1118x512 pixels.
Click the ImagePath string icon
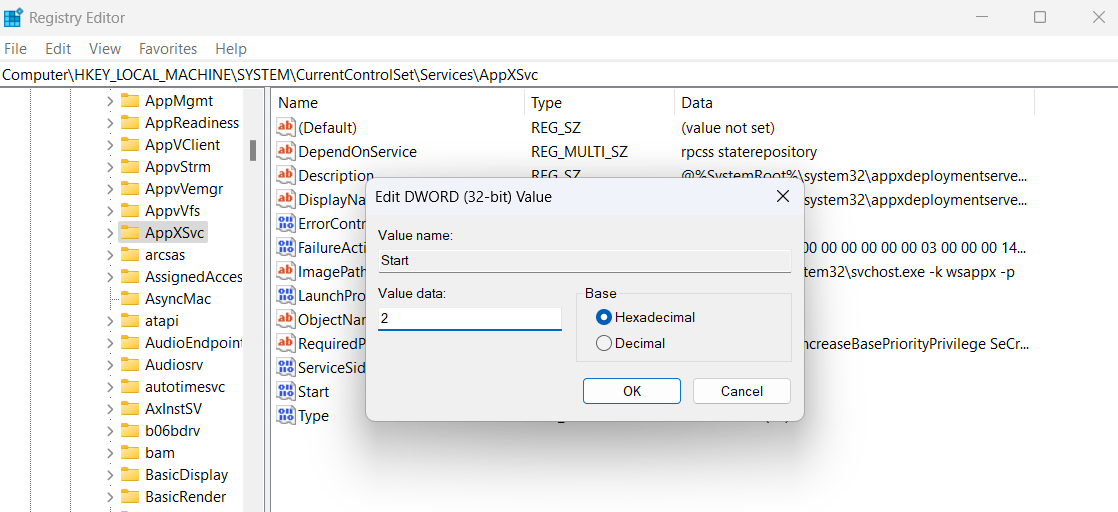tap(286, 272)
